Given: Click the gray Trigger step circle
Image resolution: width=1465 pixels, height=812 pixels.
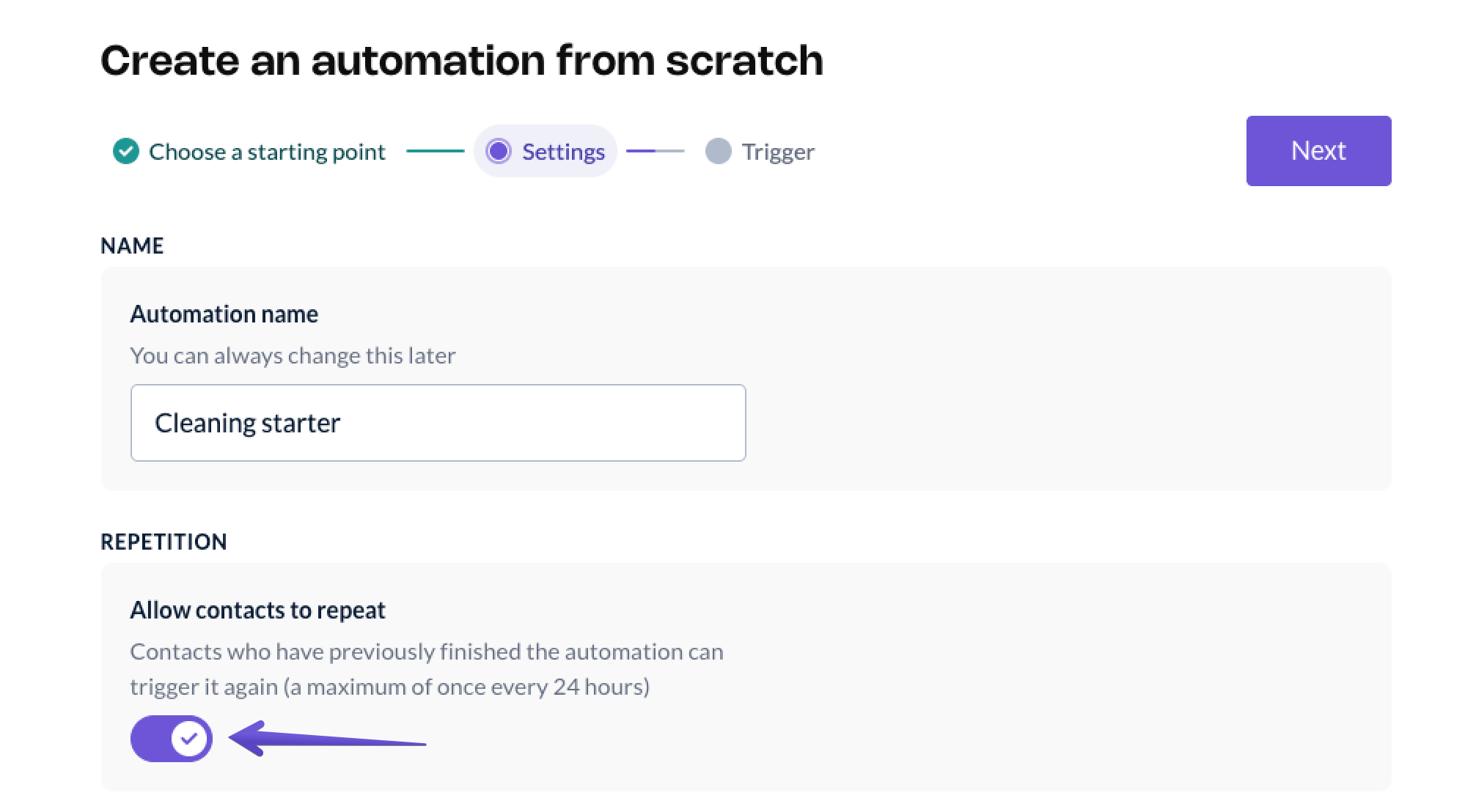Looking at the screenshot, I should click(718, 151).
